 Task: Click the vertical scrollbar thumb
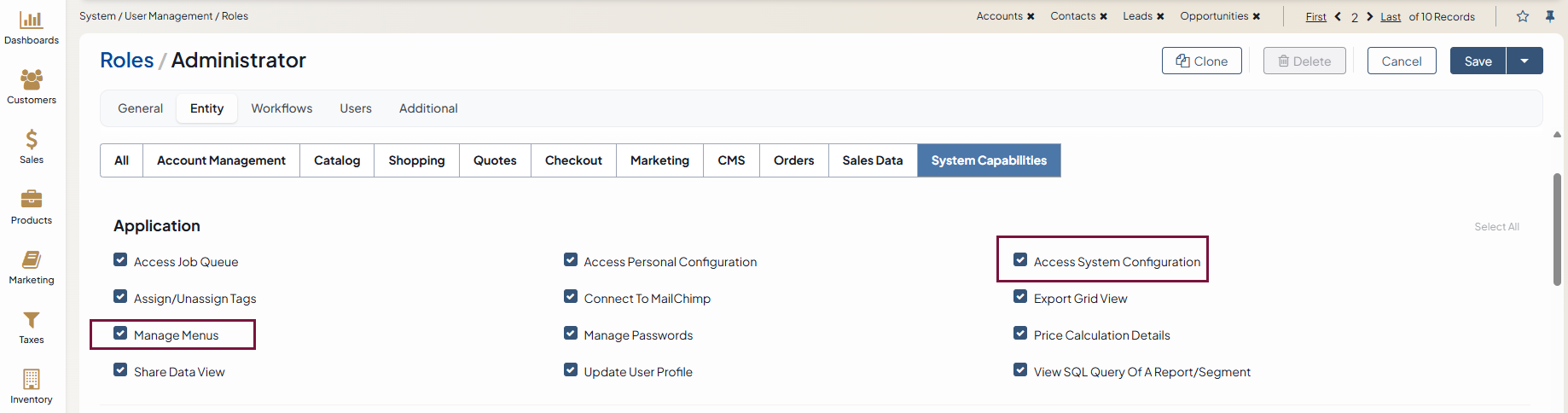pos(1557,229)
